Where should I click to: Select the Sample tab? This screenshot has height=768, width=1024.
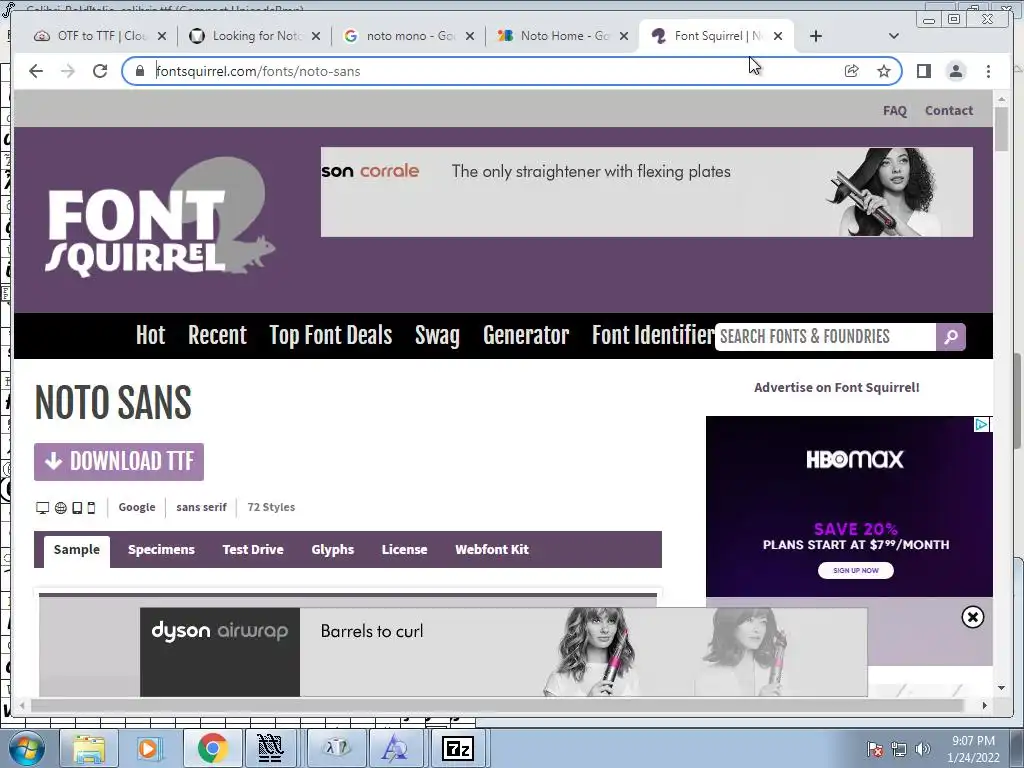pos(76,551)
